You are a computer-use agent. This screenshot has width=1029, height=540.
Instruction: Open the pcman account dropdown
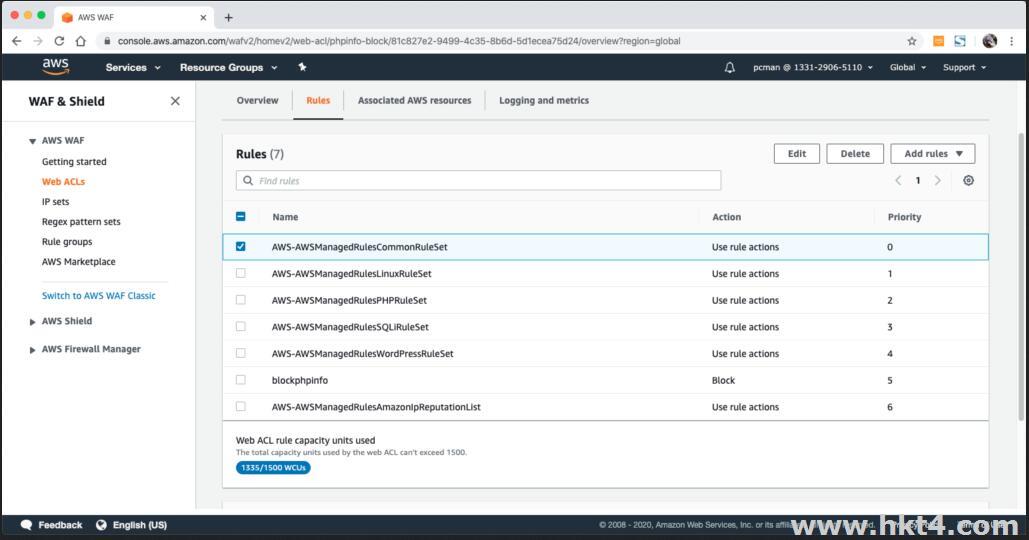(812, 68)
